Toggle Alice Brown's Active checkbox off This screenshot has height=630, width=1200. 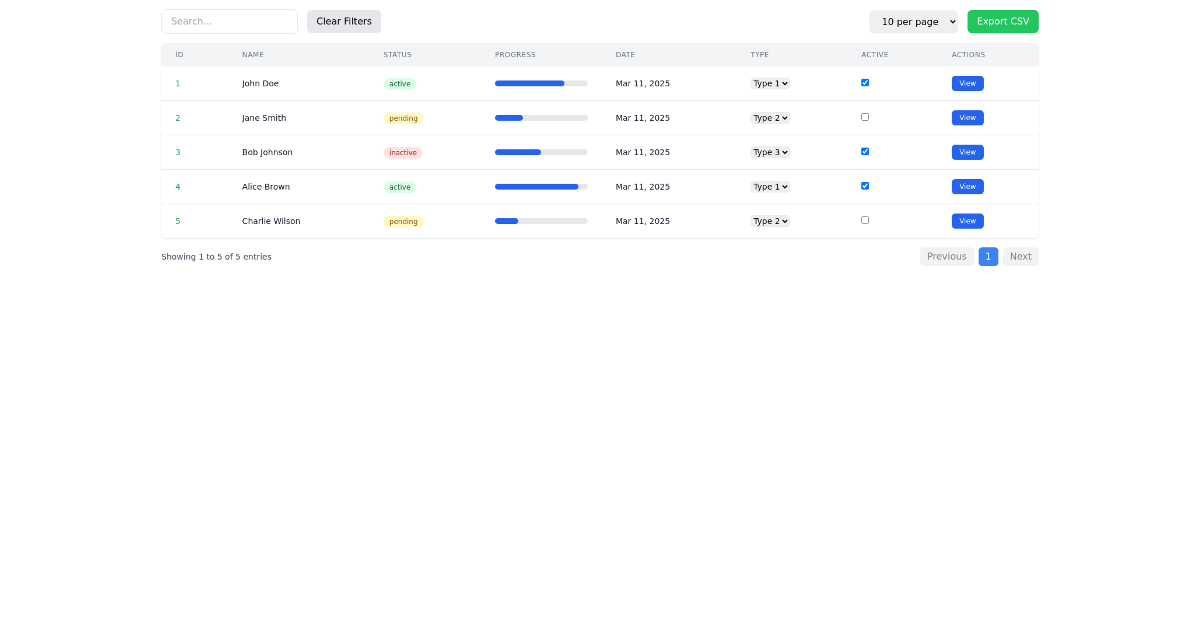[864, 186]
